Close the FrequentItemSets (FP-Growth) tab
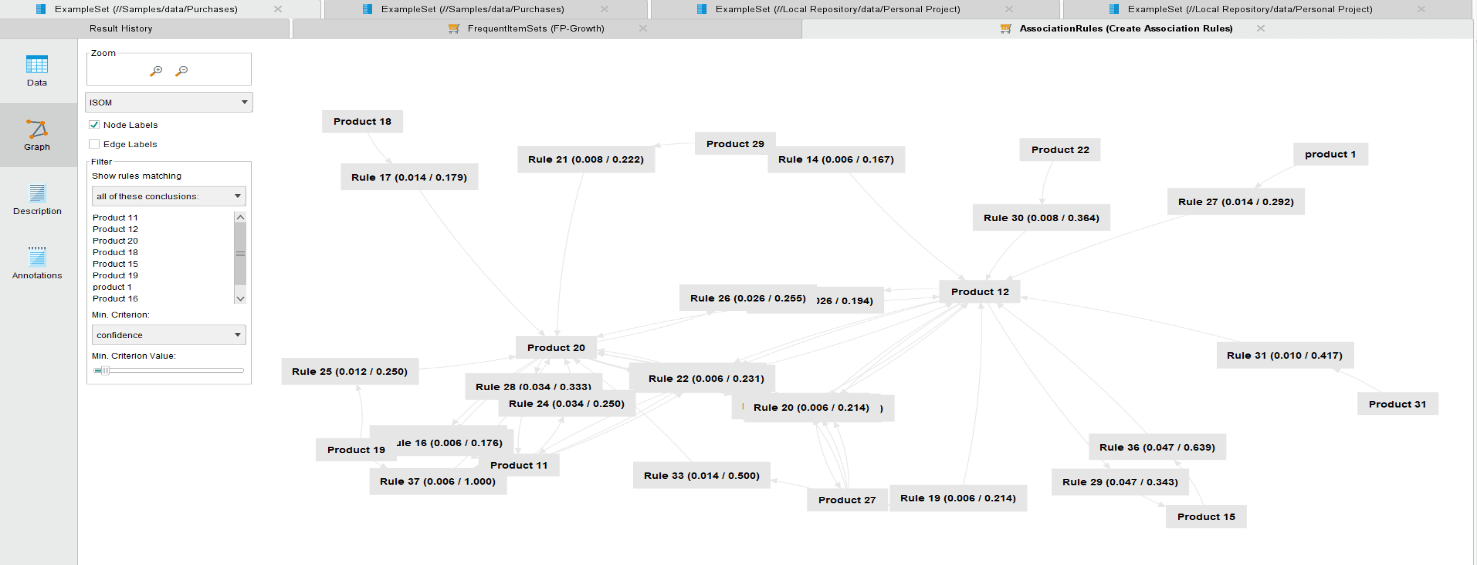1477x565 pixels. (x=643, y=29)
